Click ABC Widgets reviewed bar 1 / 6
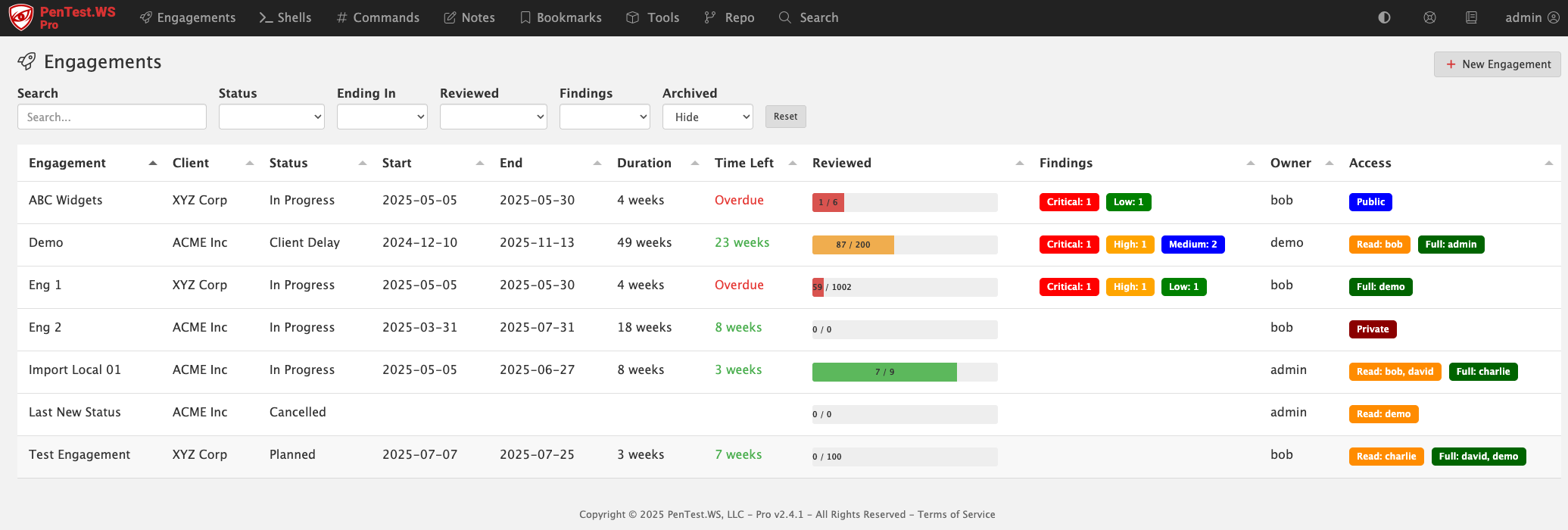The height and width of the screenshot is (530, 1568). point(905,202)
